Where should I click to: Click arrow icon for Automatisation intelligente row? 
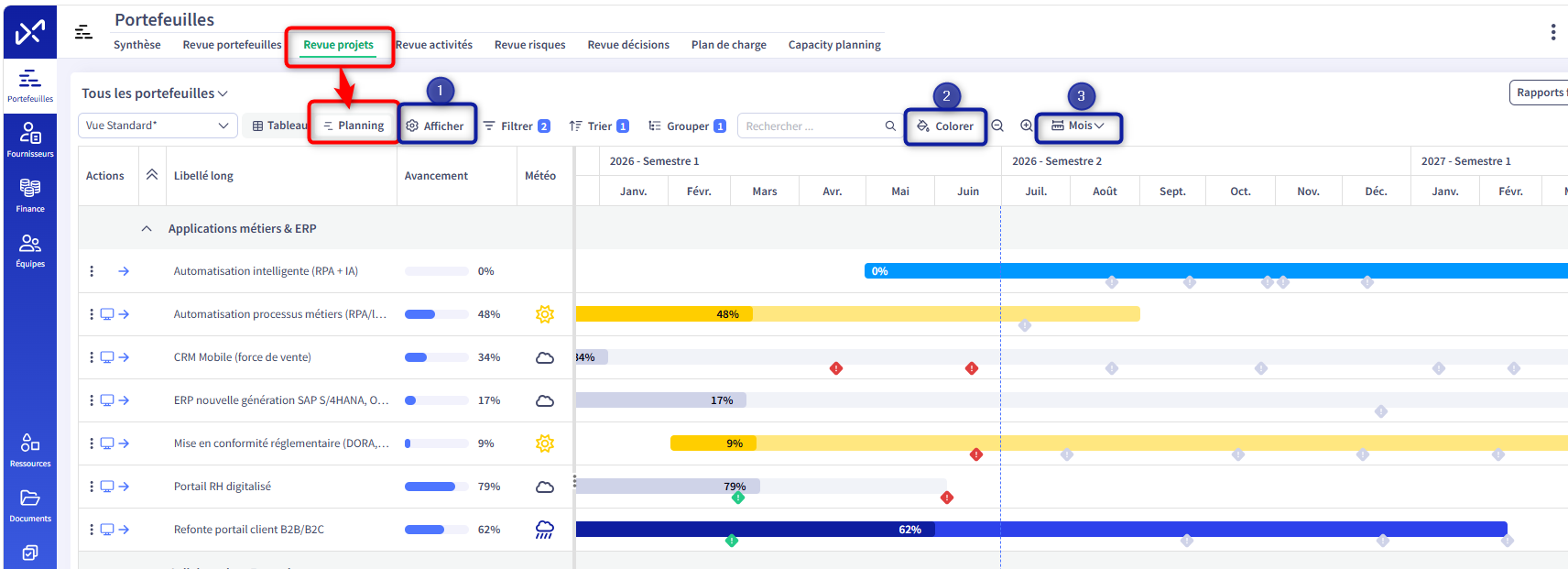[124, 271]
